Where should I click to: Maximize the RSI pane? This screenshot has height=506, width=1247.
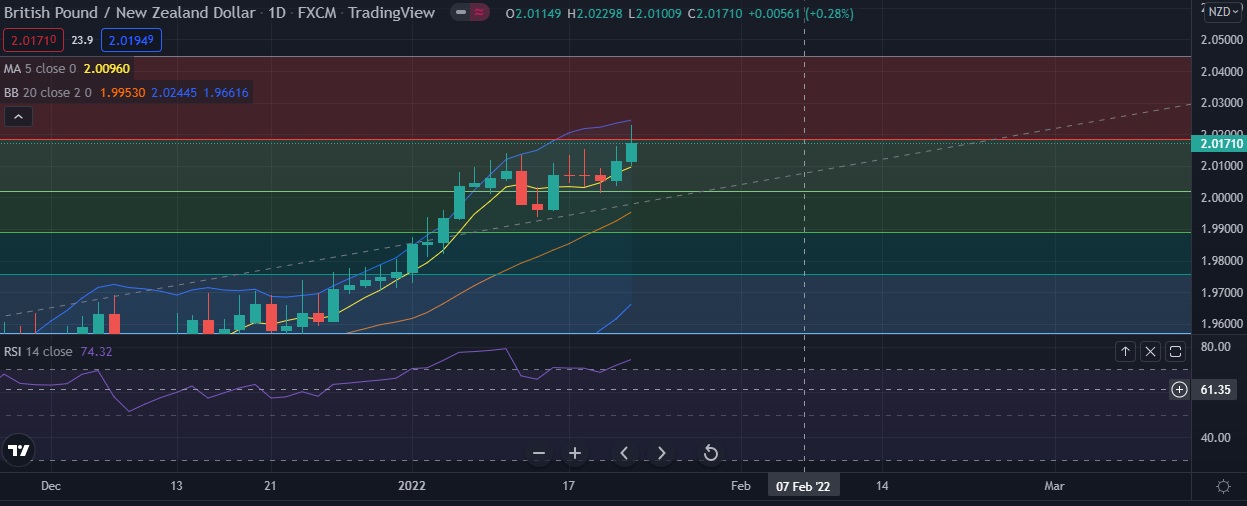point(1175,351)
